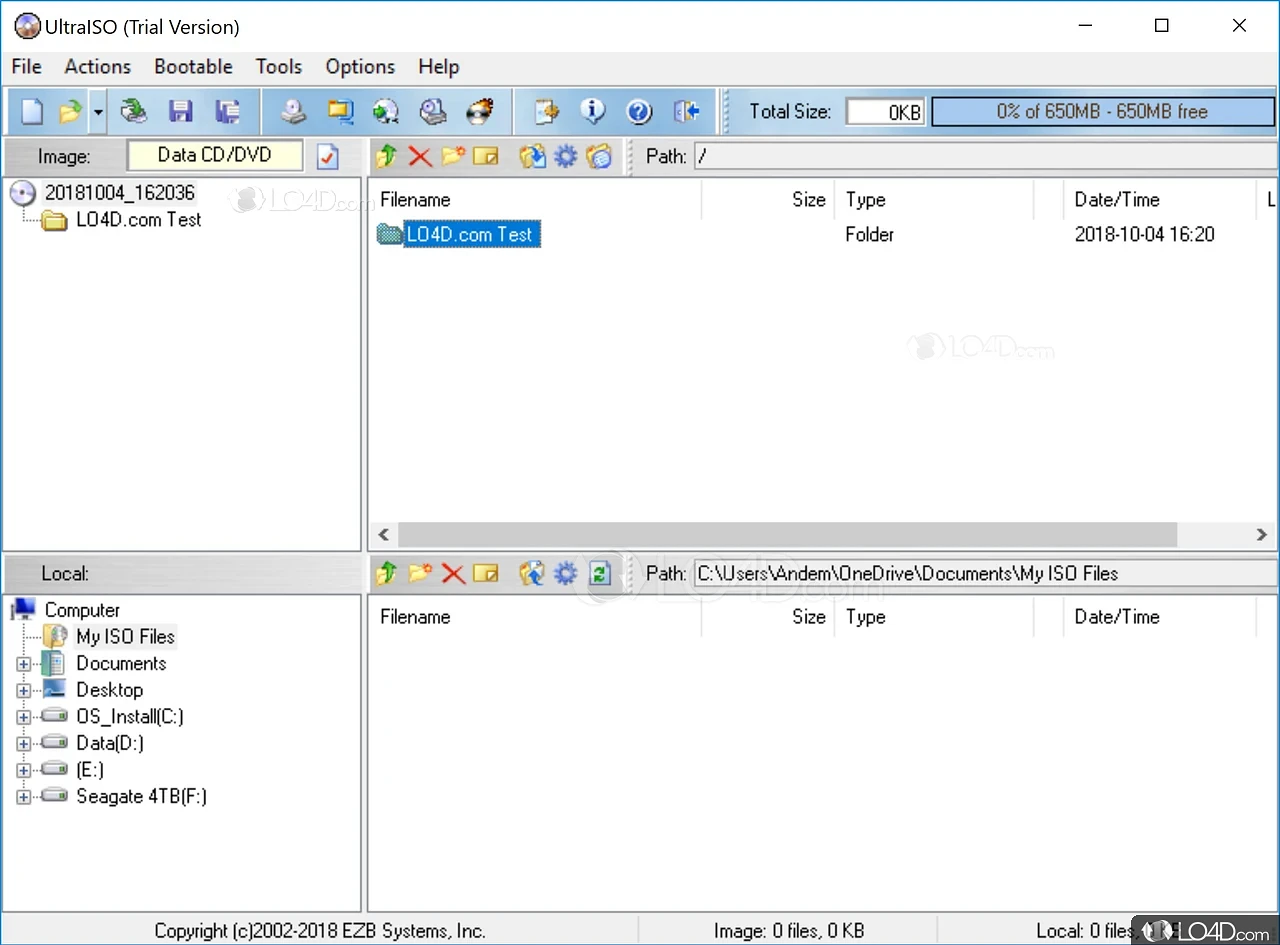Sort image pane by Size column

point(767,200)
